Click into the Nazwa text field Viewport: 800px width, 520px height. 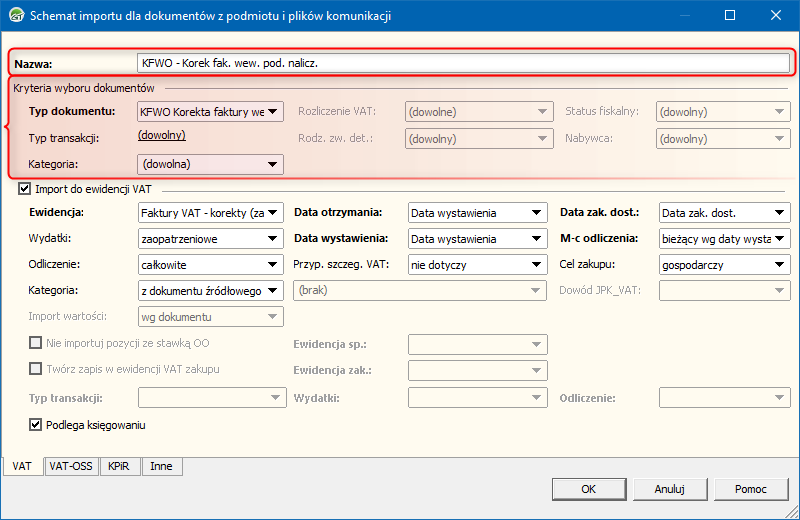pyautogui.click(x=464, y=62)
